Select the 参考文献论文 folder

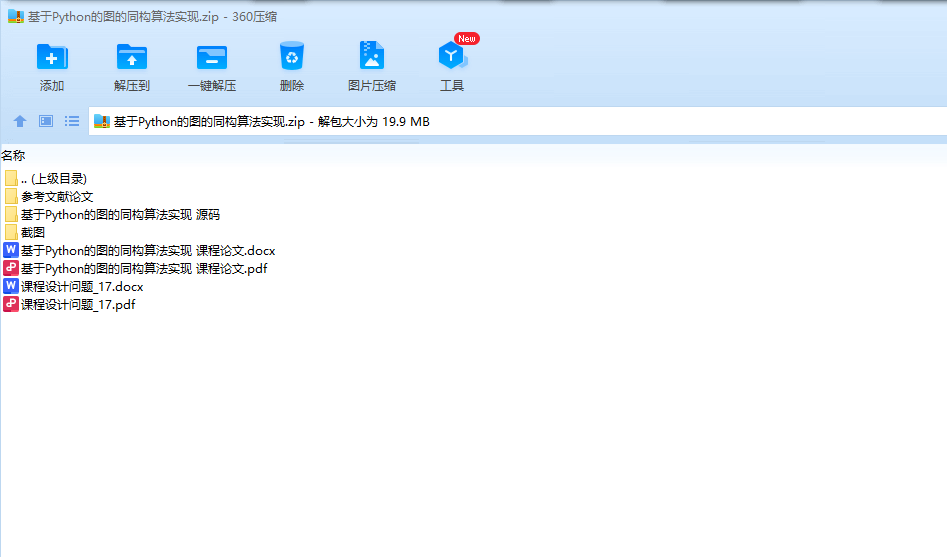[48, 197]
